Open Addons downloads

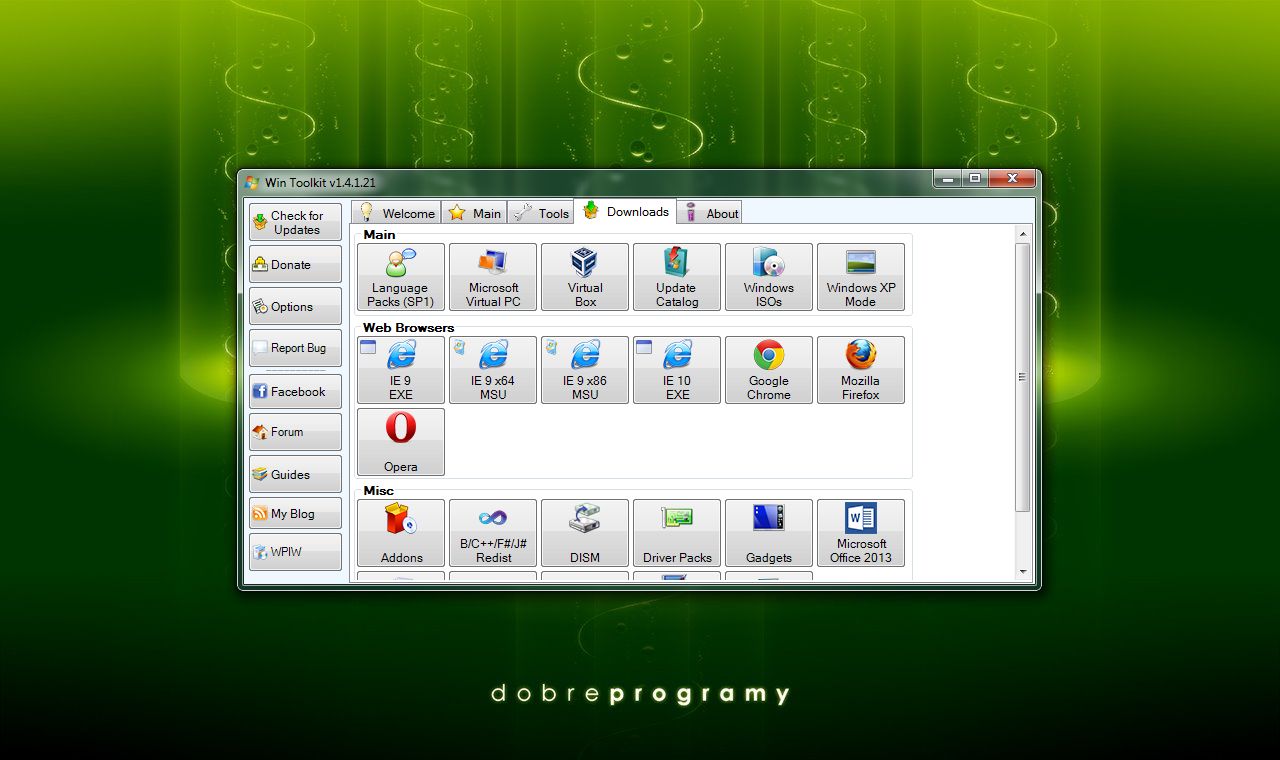[400, 533]
